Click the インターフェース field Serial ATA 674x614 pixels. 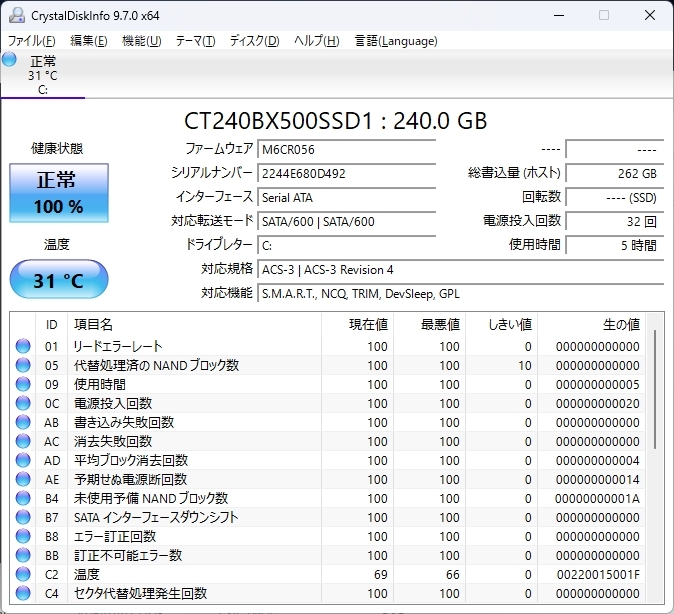(346, 197)
